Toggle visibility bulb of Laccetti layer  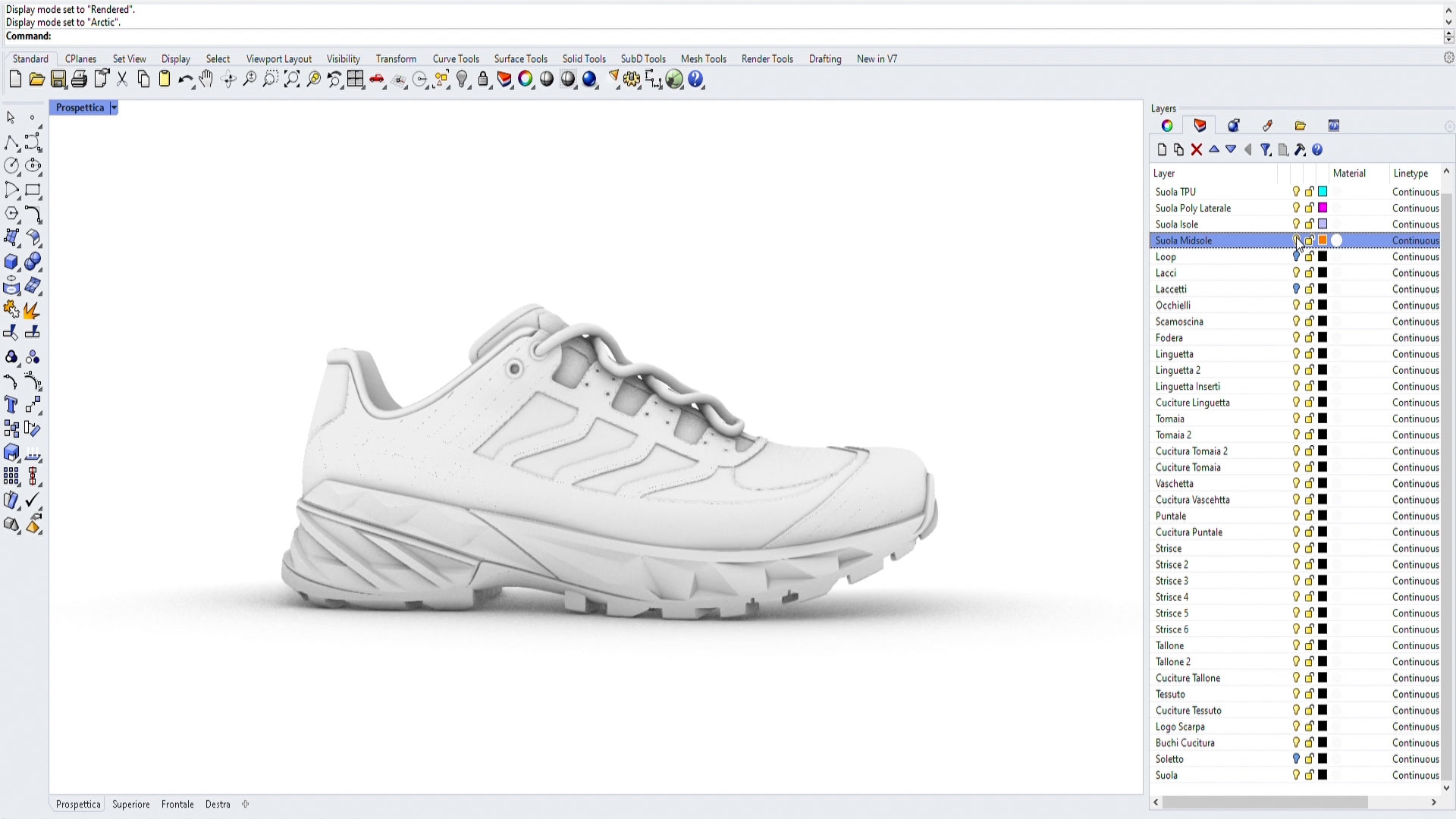pyautogui.click(x=1296, y=289)
